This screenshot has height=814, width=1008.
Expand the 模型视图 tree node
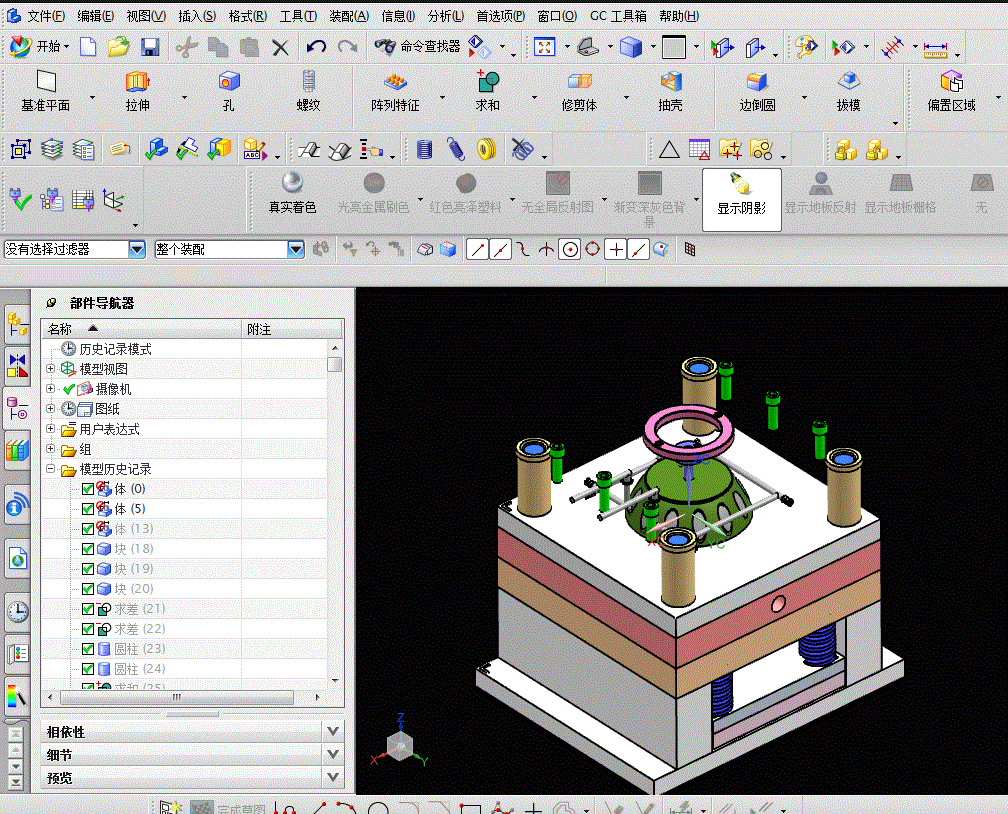coord(51,368)
